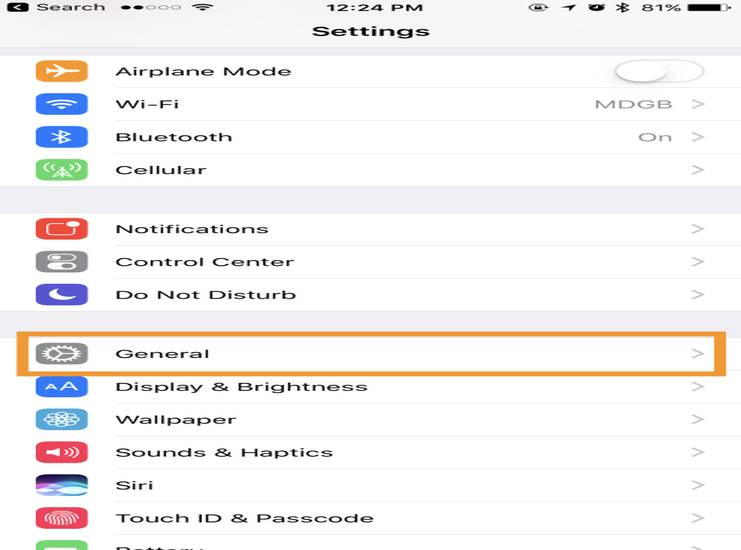Tap the gray Control Center icon
The image size is (741, 550).
pyautogui.click(x=61, y=262)
